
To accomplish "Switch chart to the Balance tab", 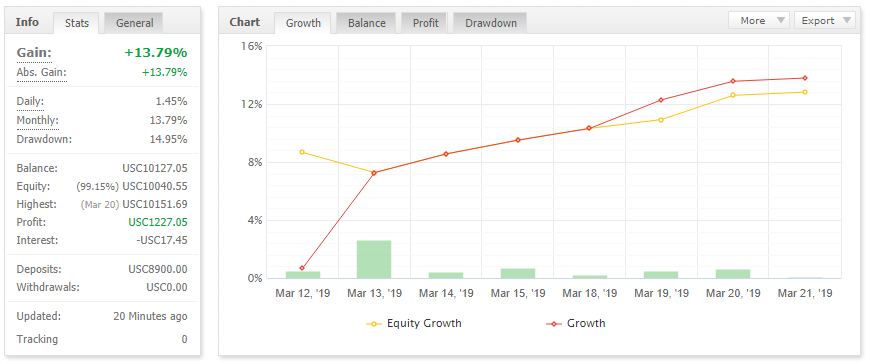I will pos(366,23).
